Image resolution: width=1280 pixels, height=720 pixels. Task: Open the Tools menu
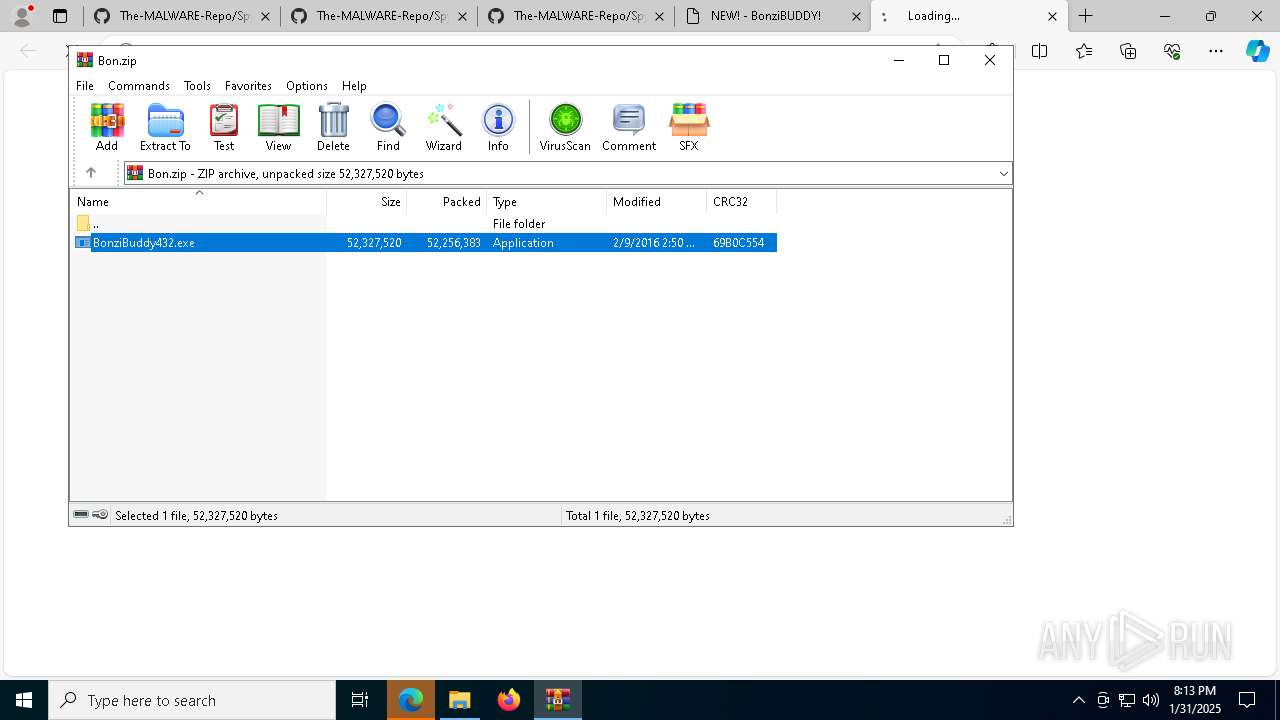click(197, 86)
